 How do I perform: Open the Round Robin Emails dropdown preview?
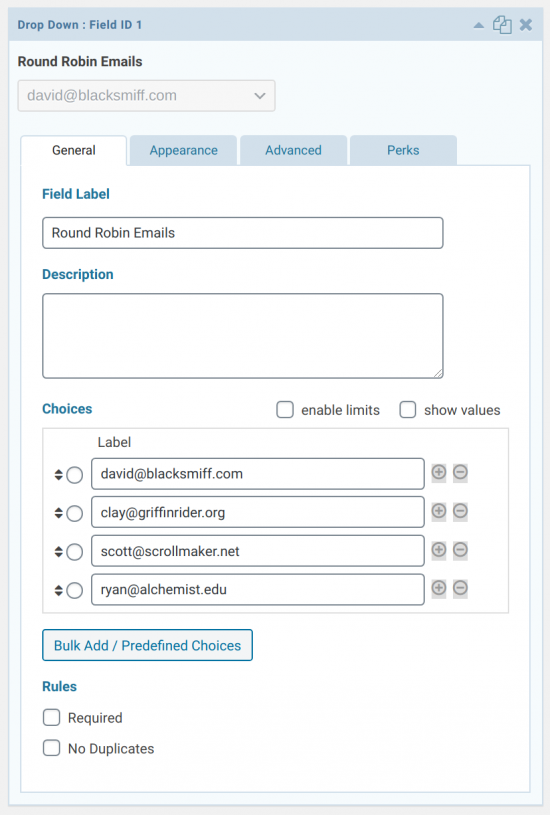pos(147,96)
